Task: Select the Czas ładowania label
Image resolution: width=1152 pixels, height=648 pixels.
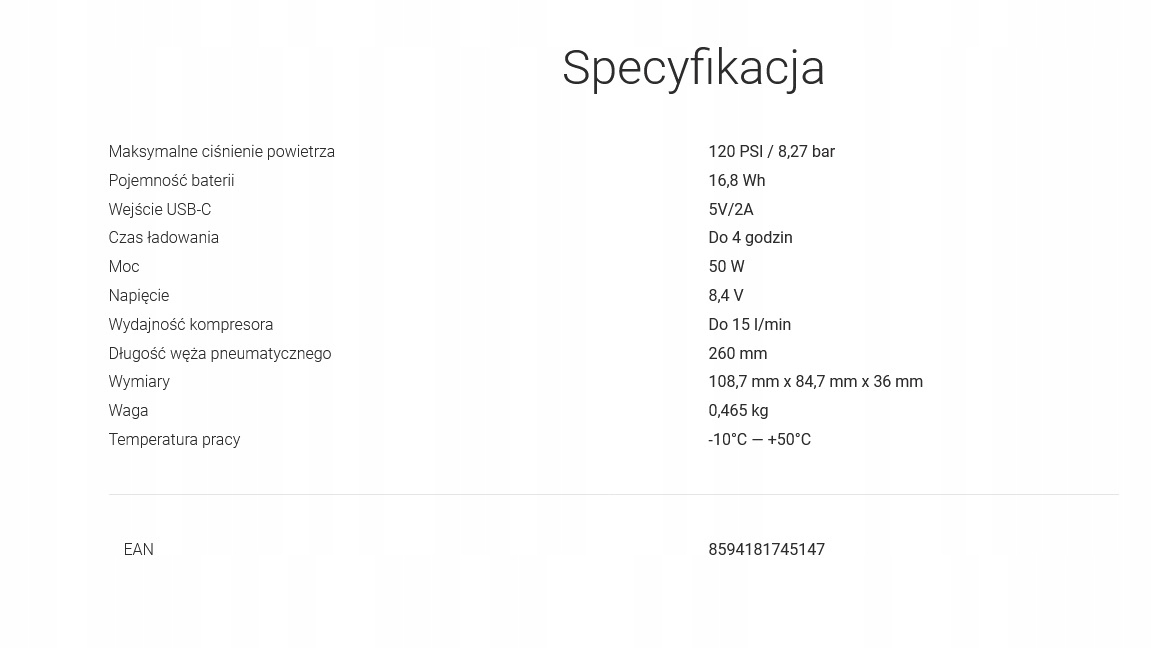Action: click(x=163, y=238)
